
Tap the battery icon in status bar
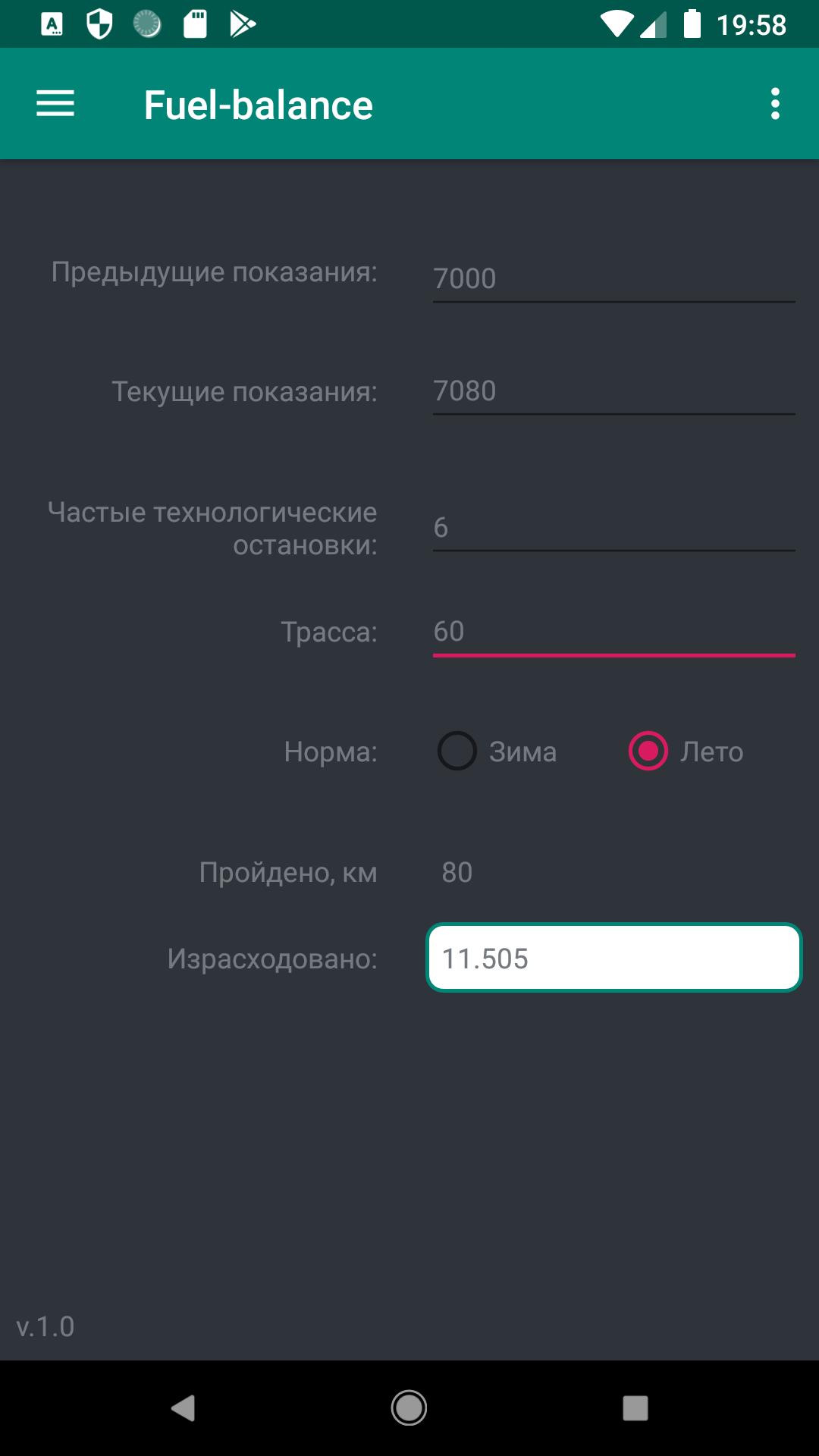tap(692, 24)
